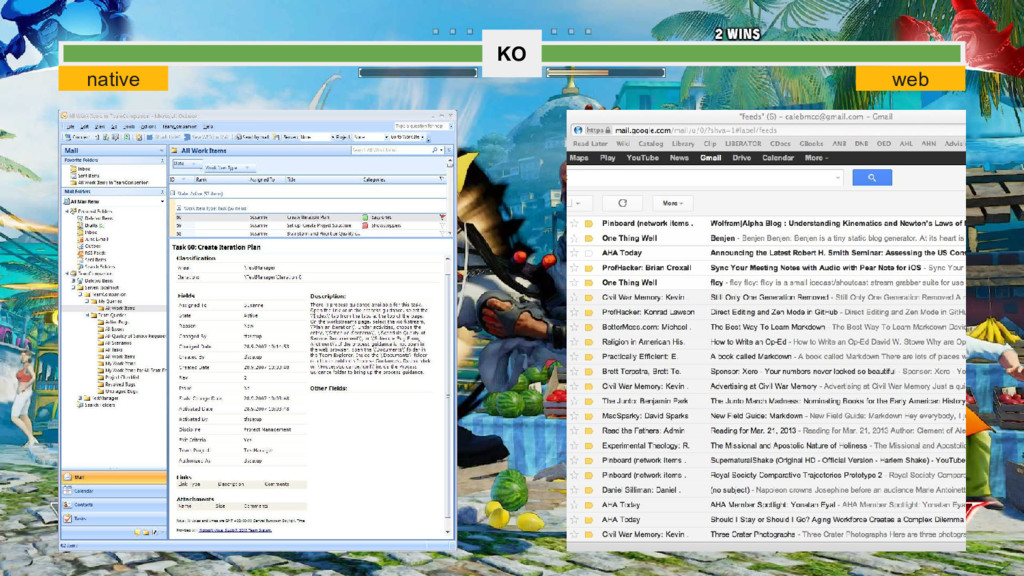The width and height of the screenshot is (1024, 576).
Task: Star the AHA Today seminar announcement email
Action: pyautogui.click(x=575, y=253)
